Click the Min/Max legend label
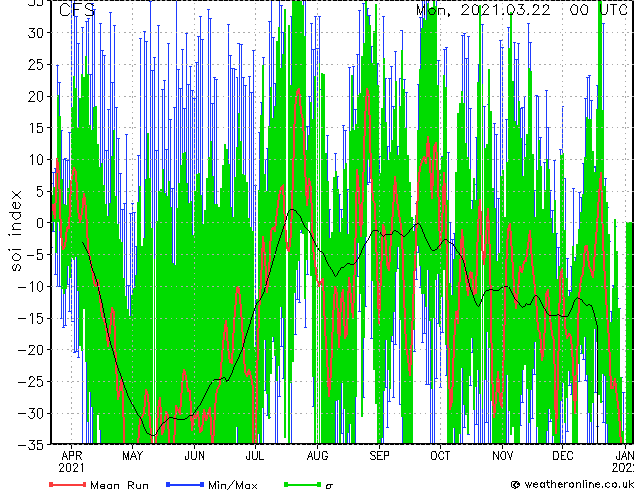 (232, 485)
